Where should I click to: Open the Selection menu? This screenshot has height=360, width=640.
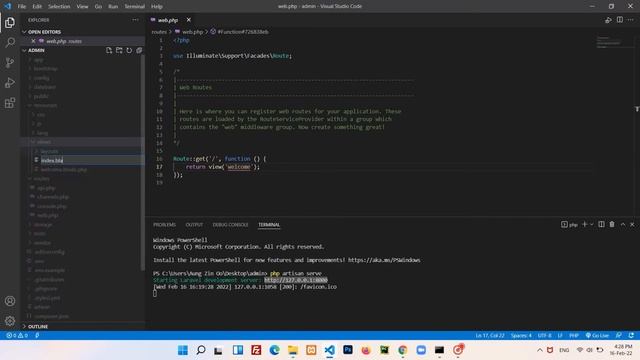(59, 6)
